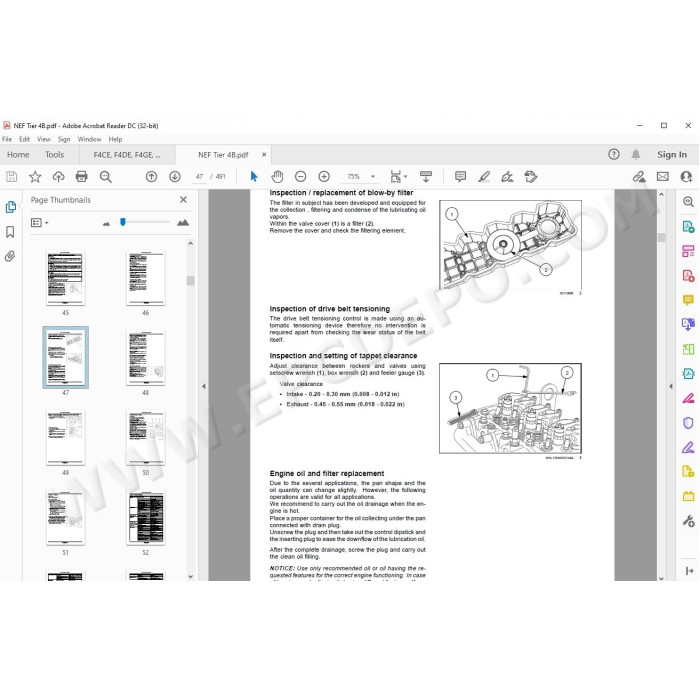Select the highlight text pen tool

click(x=484, y=177)
